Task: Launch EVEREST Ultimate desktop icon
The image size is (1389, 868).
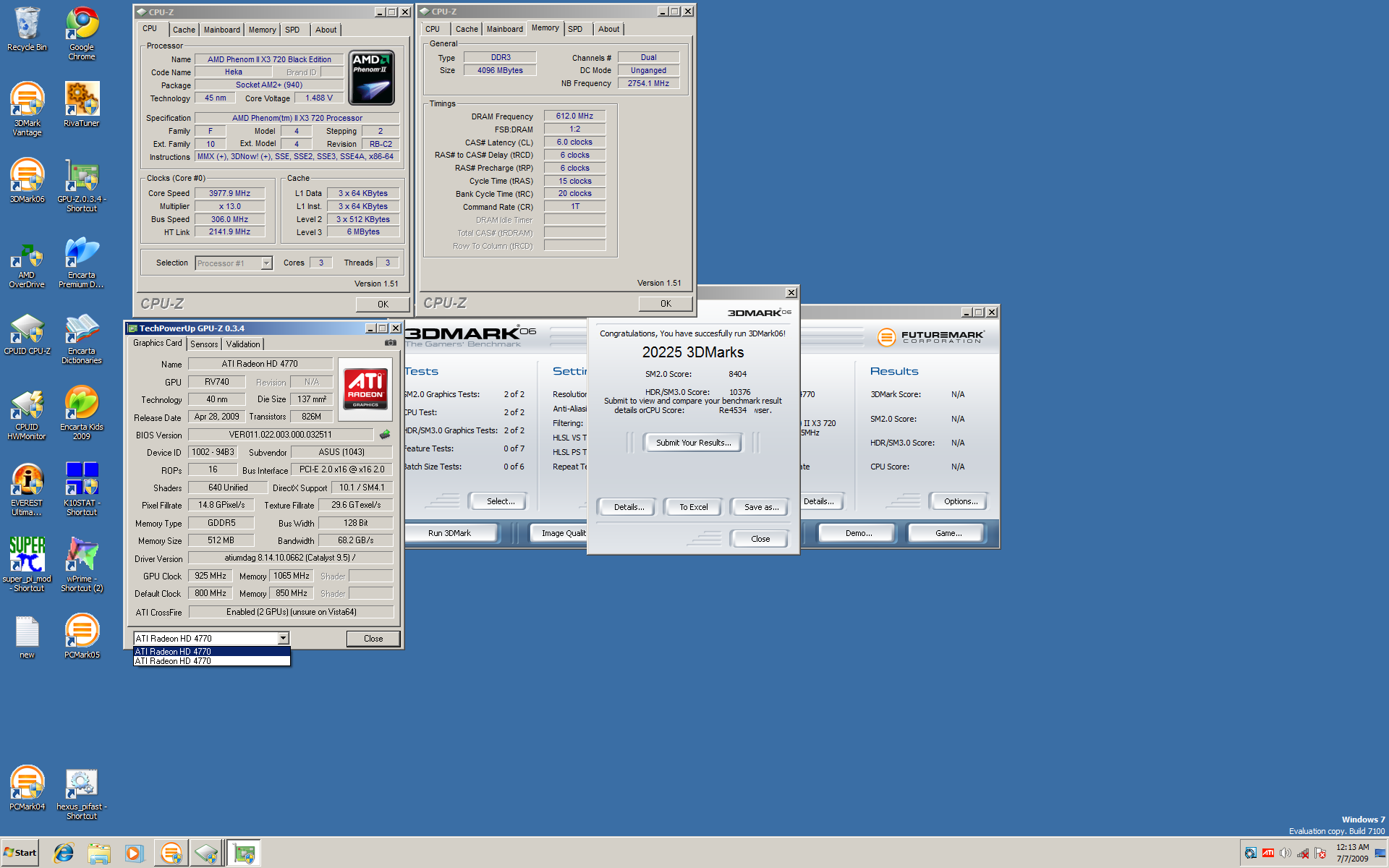Action: coord(27,490)
